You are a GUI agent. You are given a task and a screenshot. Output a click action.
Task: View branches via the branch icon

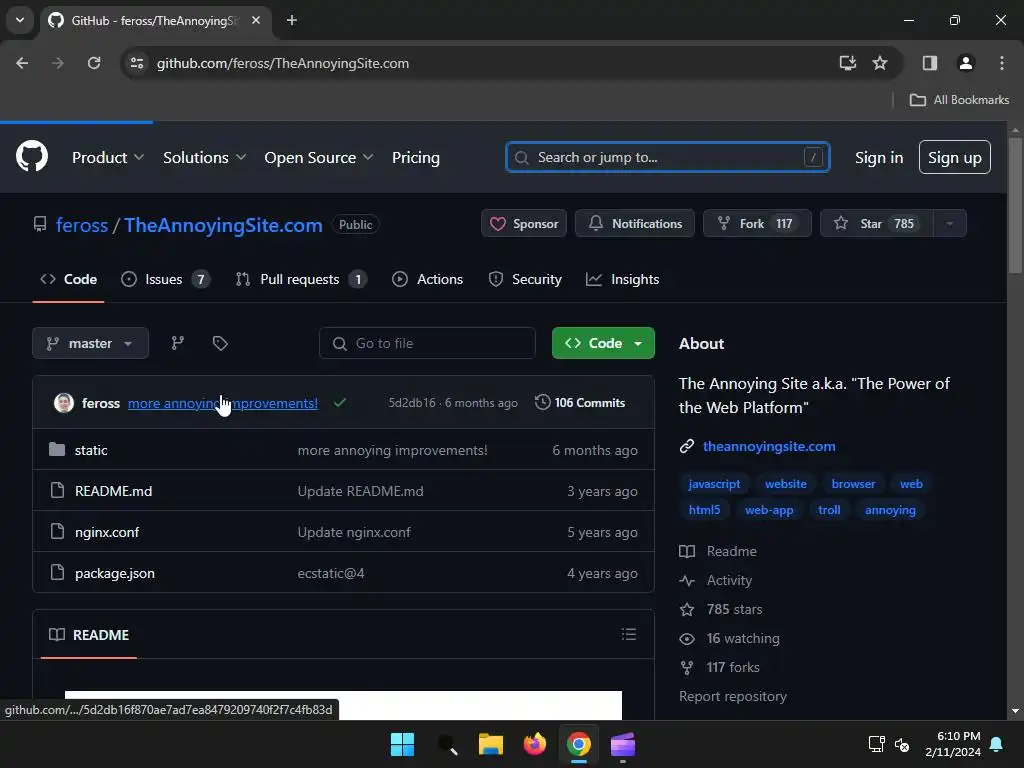(x=178, y=343)
